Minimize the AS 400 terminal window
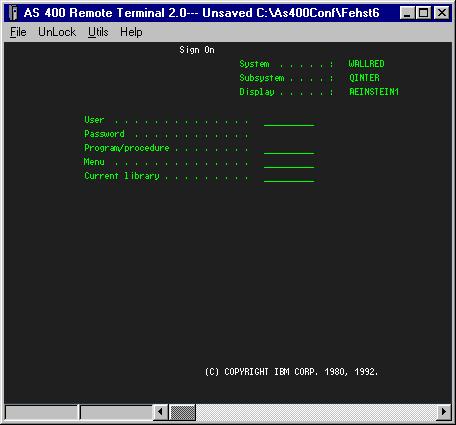Screen dimensions: 456x425 click(x=407, y=13)
